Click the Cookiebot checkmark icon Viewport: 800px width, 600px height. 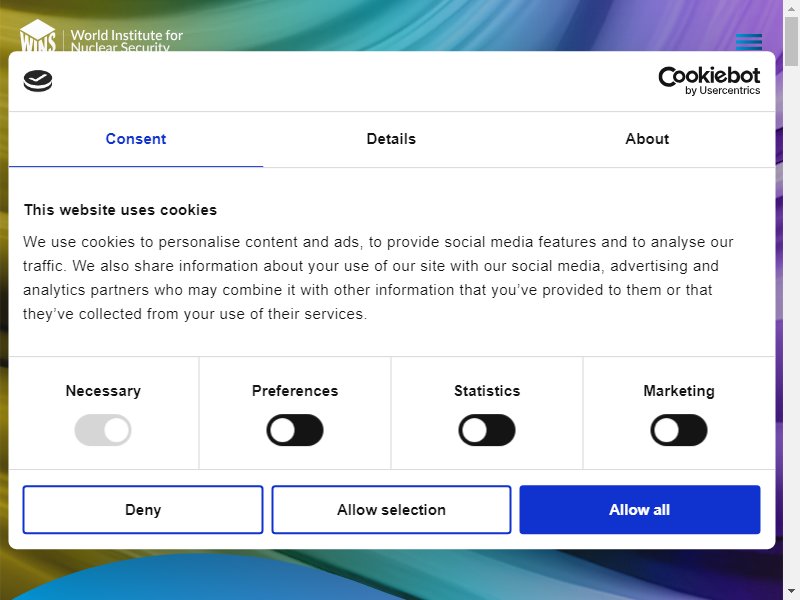point(38,81)
